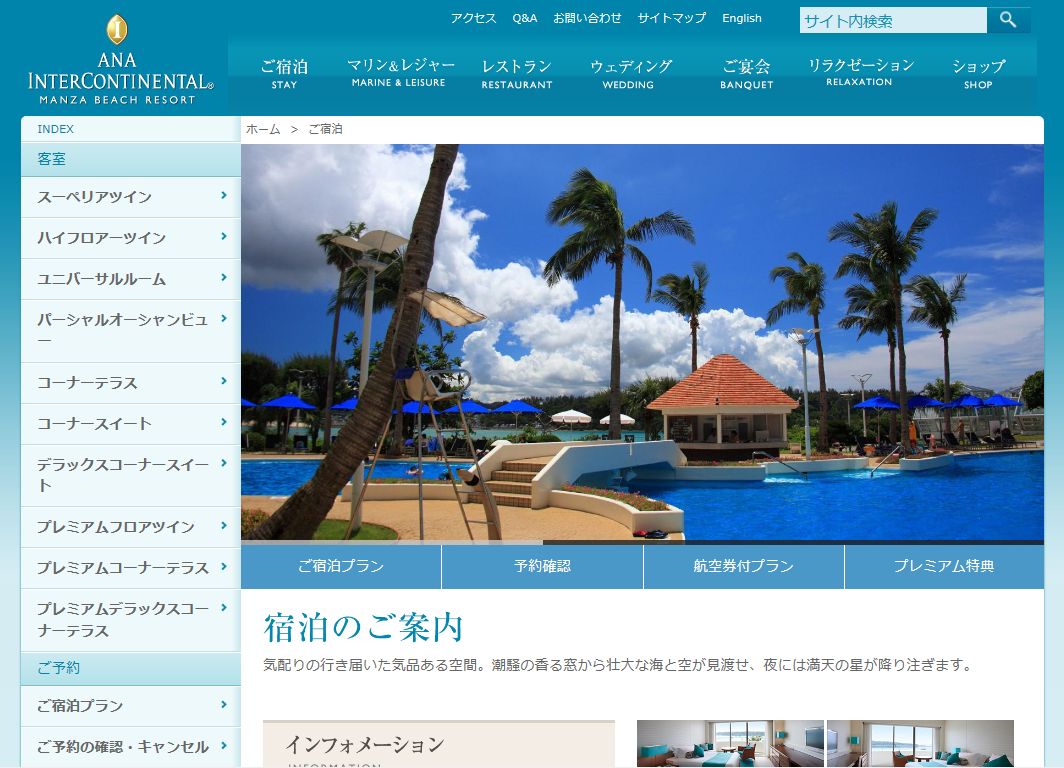Screen dimensions: 1064x768
Task: Select ハイフロアーツイン in sidebar
Action: point(131,238)
